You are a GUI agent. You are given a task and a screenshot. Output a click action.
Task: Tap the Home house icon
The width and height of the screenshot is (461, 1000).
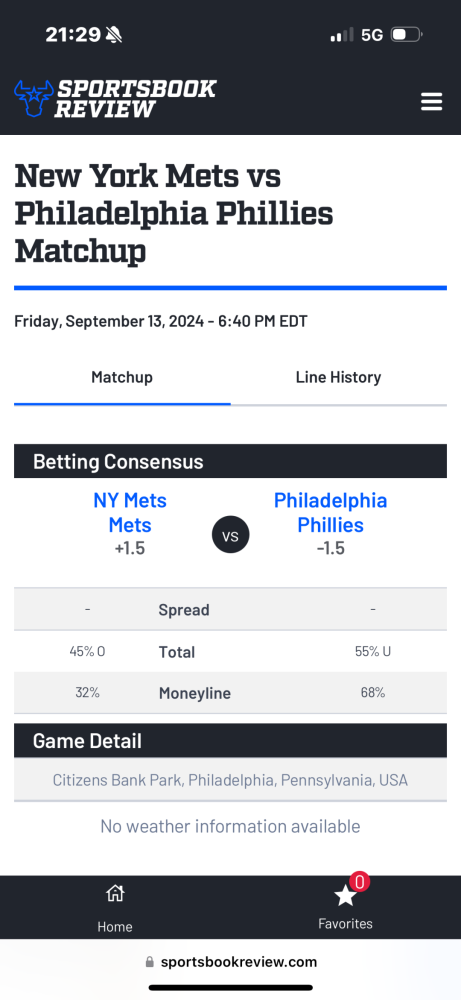point(115,893)
